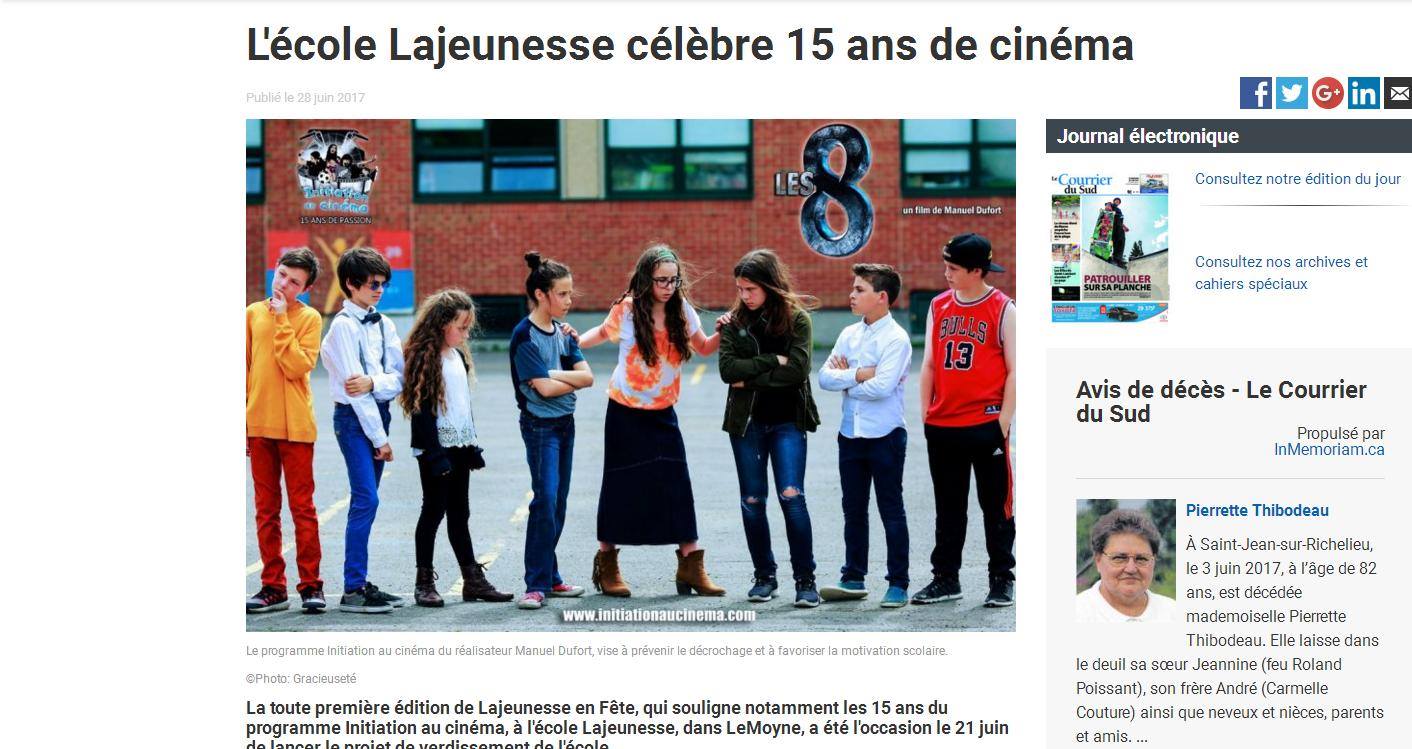The image size is (1412, 749).
Task: Share the article on Facebook
Action: click(1255, 93)
